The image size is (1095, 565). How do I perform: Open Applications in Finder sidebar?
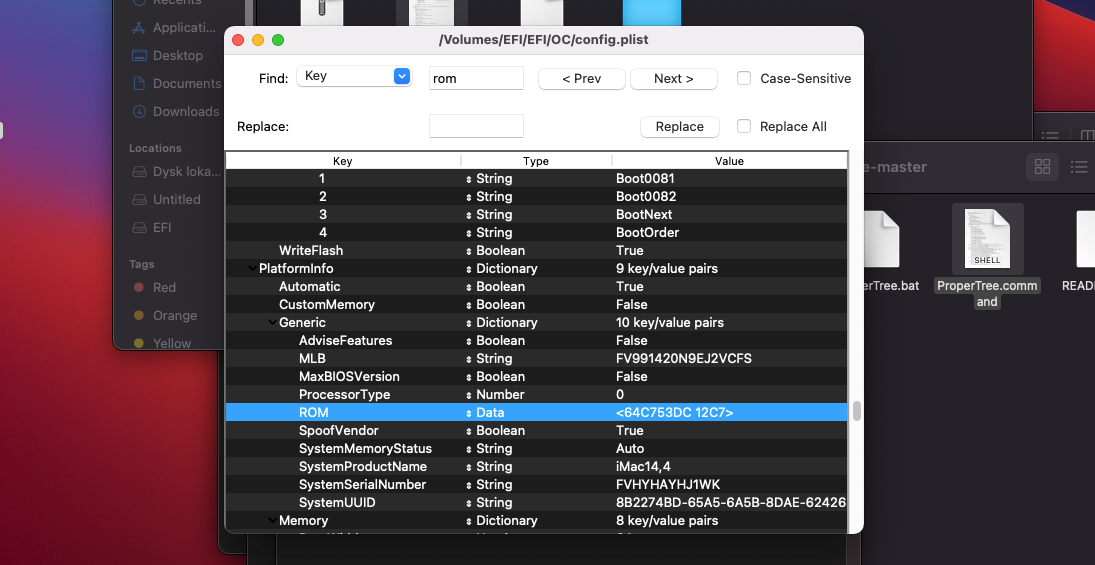(x=175, y=28)
